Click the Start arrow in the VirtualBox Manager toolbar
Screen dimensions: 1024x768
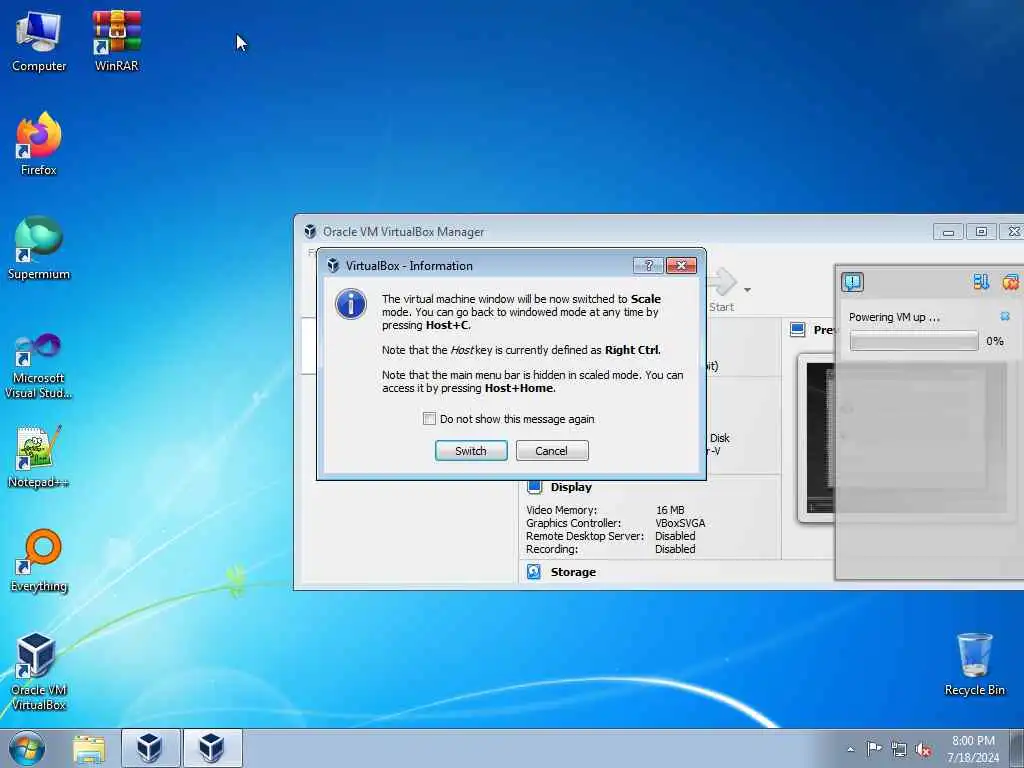(722, 283)
